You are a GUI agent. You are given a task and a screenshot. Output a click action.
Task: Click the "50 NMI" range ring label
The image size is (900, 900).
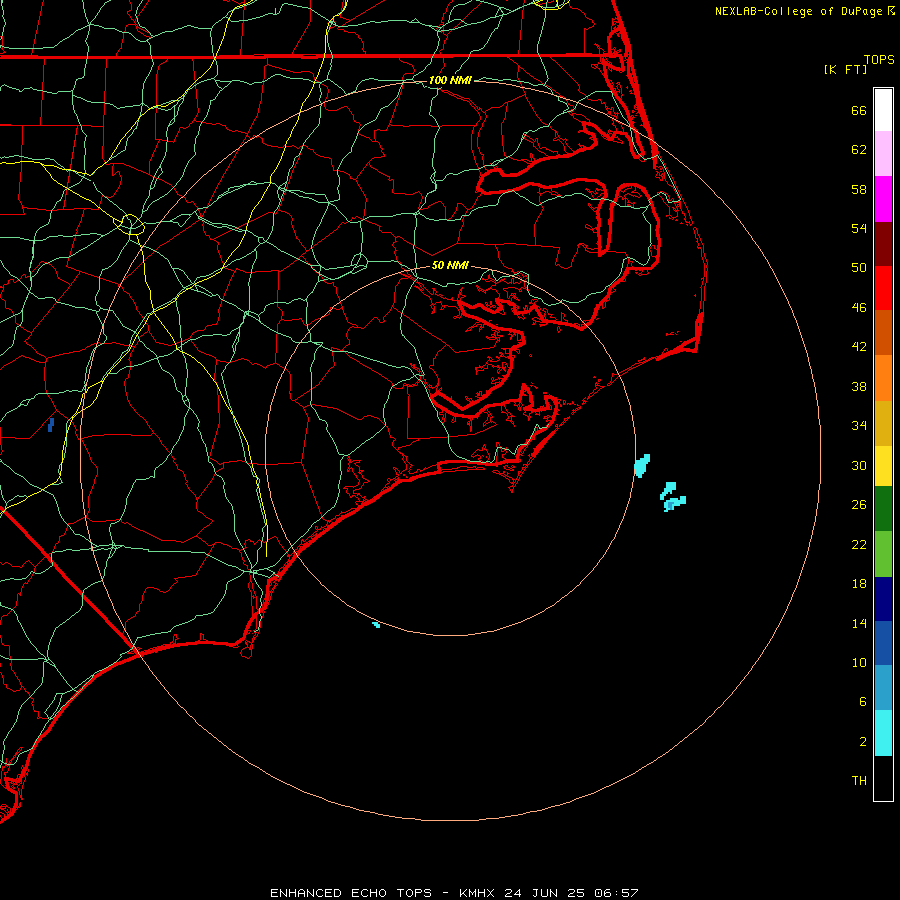[x=450, y=265]
